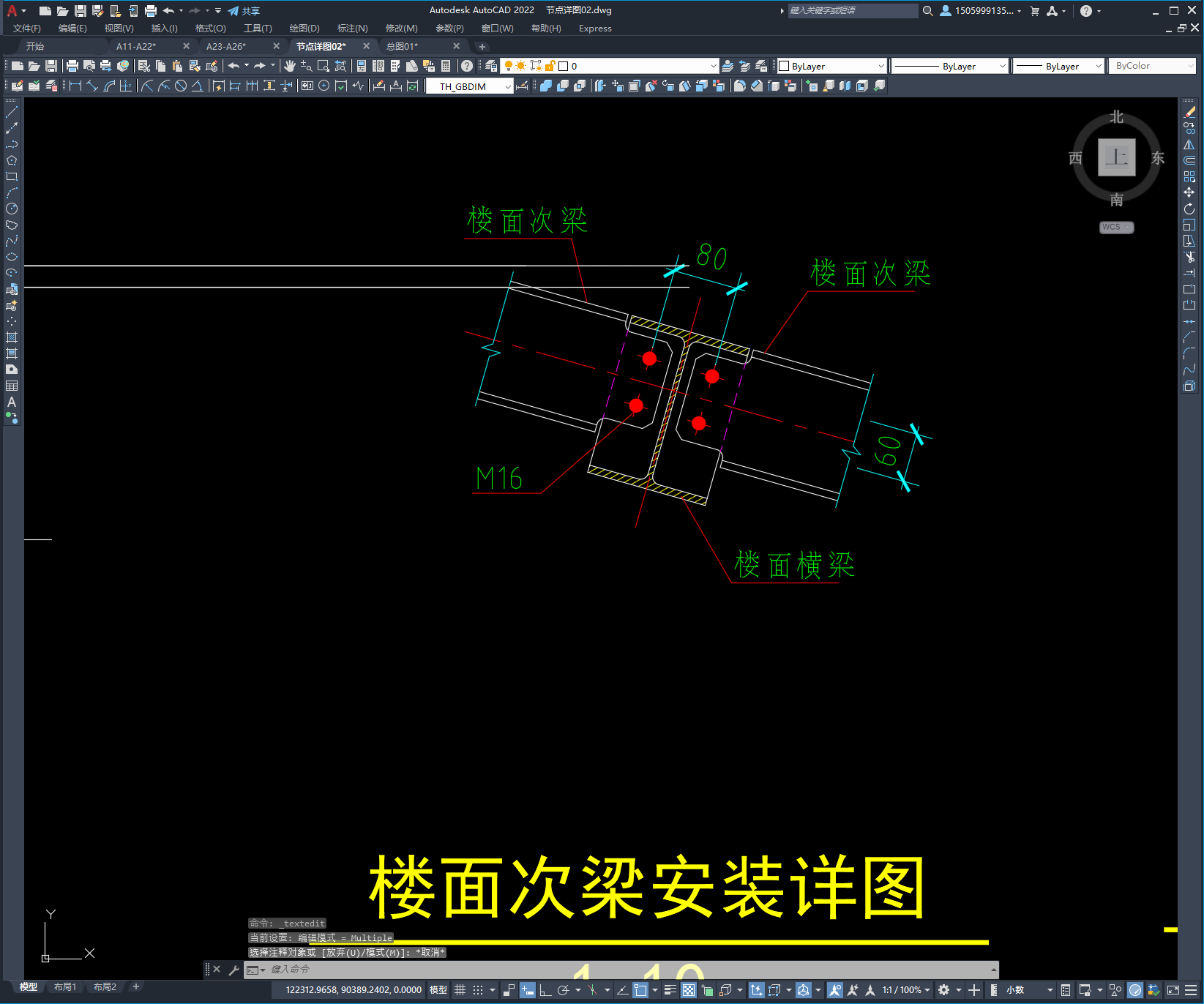Open the 小数 units dropdown in status bar

(x=1029, y=990)
